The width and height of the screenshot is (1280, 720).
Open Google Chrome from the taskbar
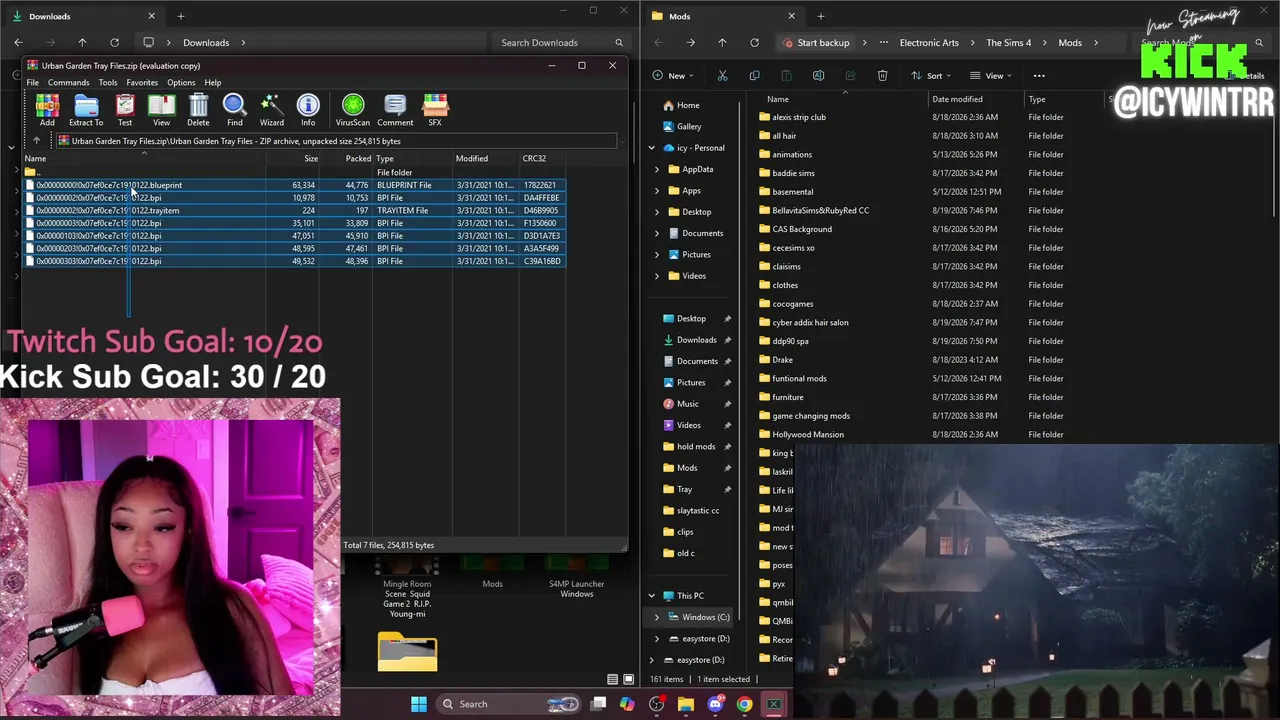point(744,704)
